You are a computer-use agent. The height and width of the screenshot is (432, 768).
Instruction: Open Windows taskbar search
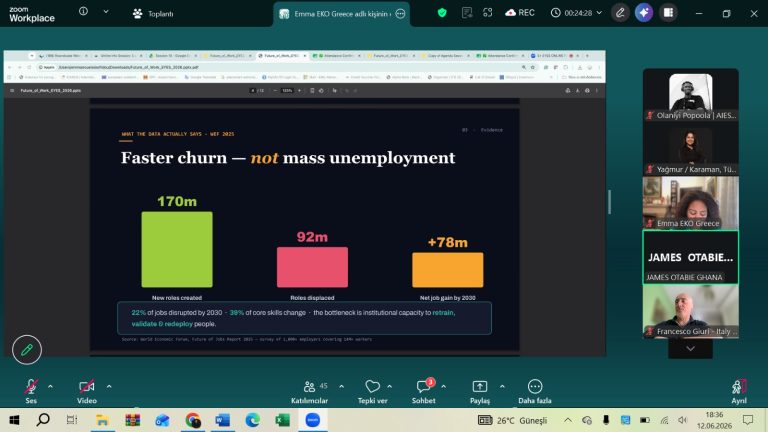point(43,420)
